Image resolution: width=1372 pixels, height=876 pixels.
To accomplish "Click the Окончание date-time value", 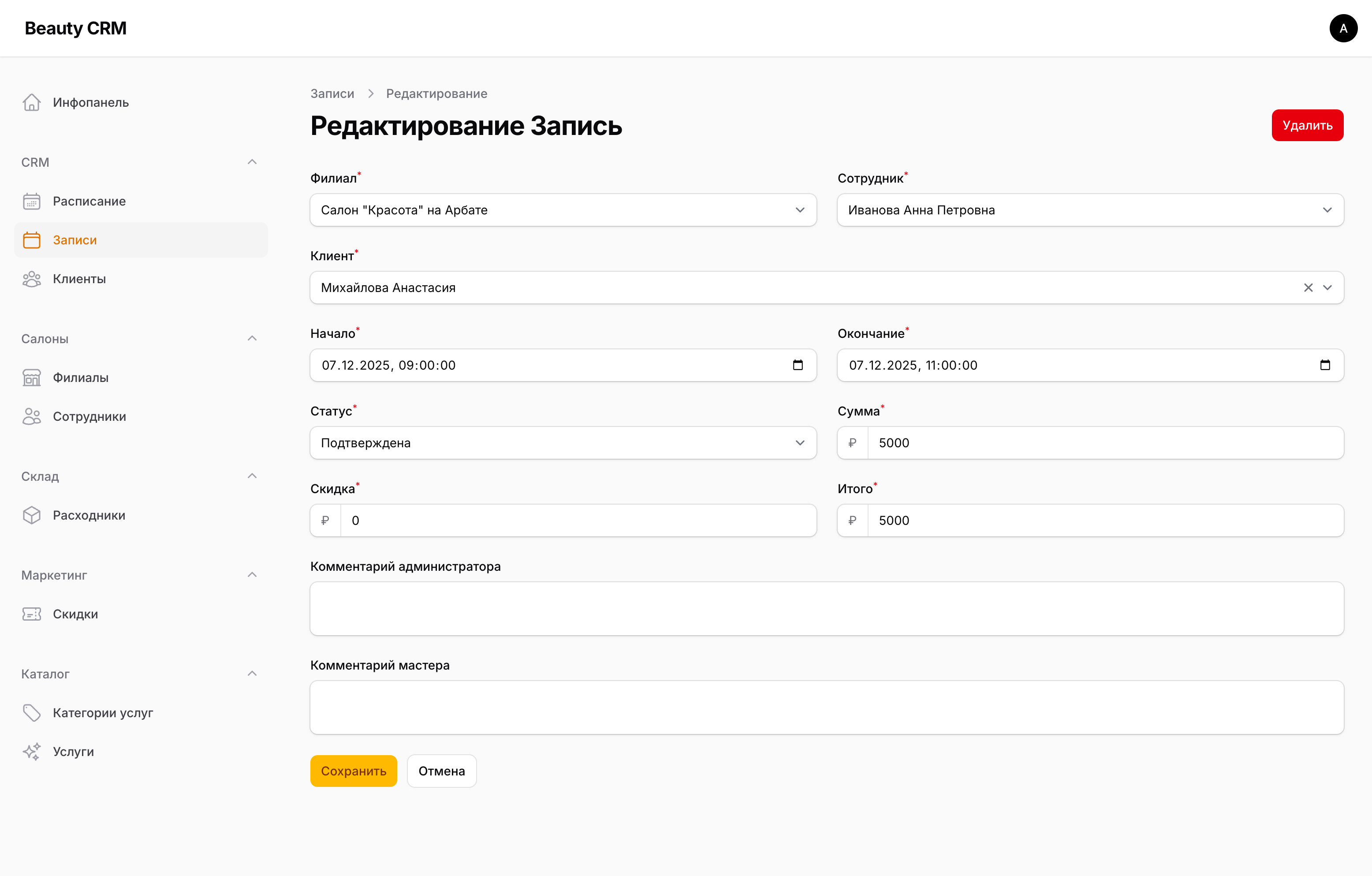I will click(913, 365).
